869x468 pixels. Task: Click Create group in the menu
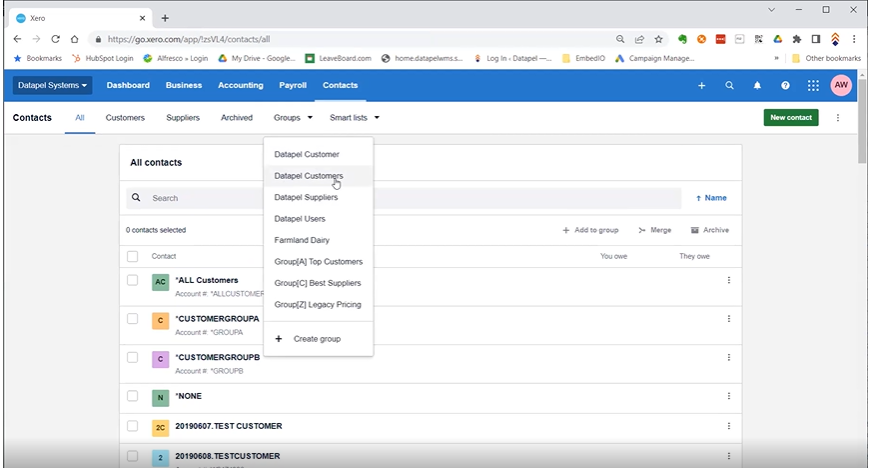click(318, 339)
